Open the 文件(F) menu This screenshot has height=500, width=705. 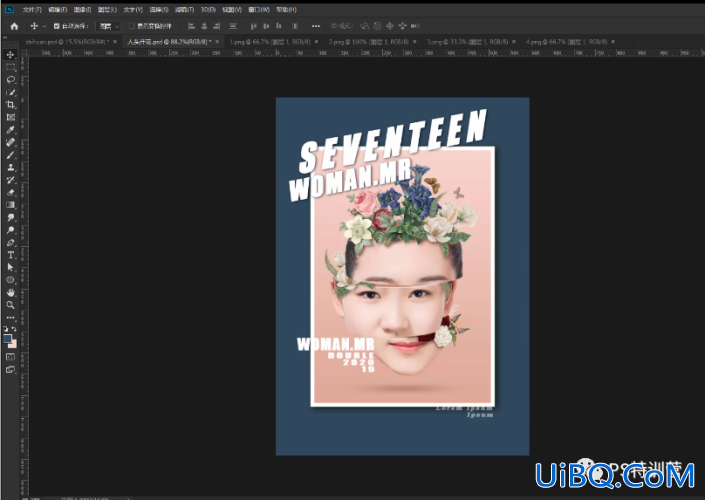click(32, 9)
